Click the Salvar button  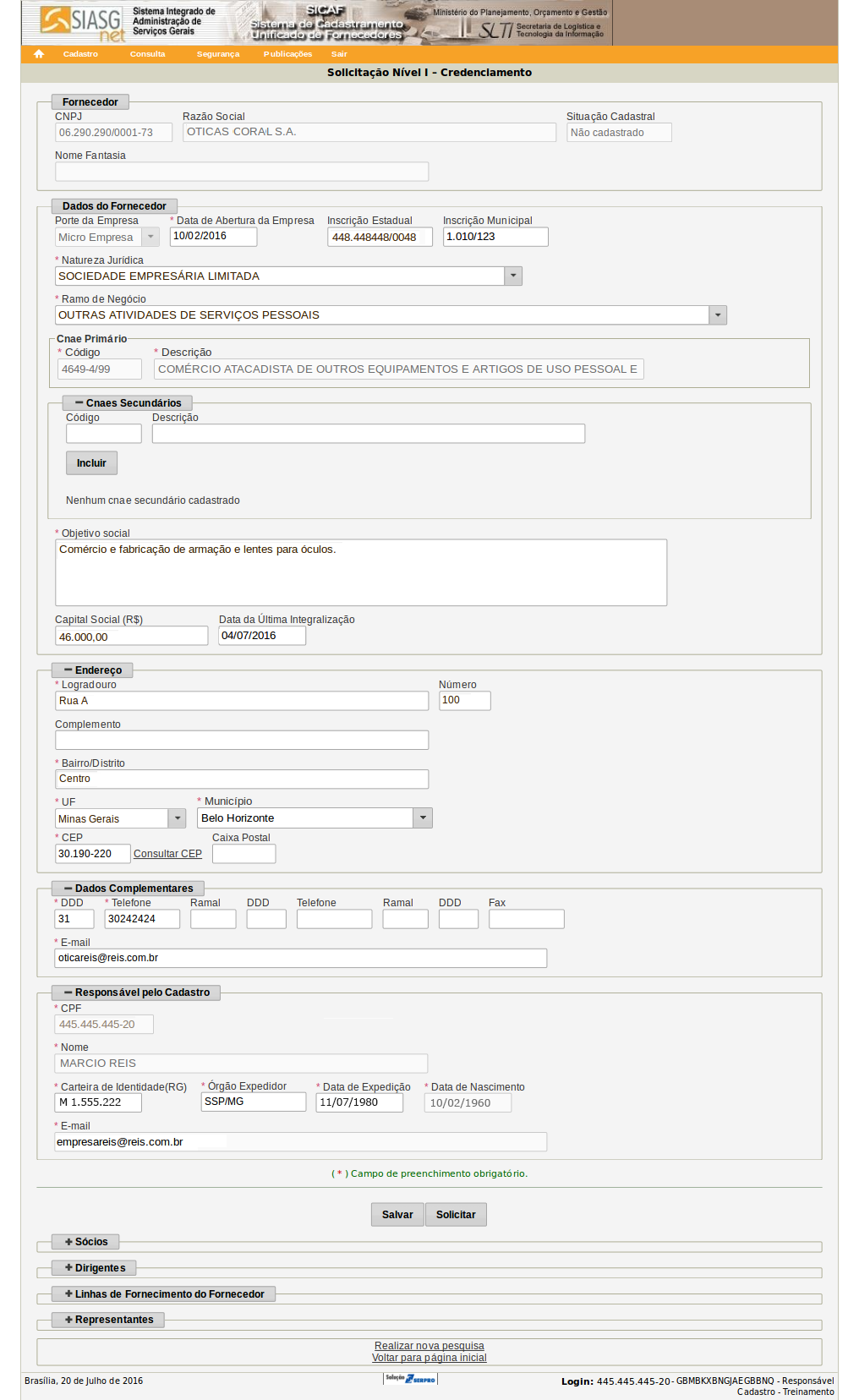point(397,1215)
